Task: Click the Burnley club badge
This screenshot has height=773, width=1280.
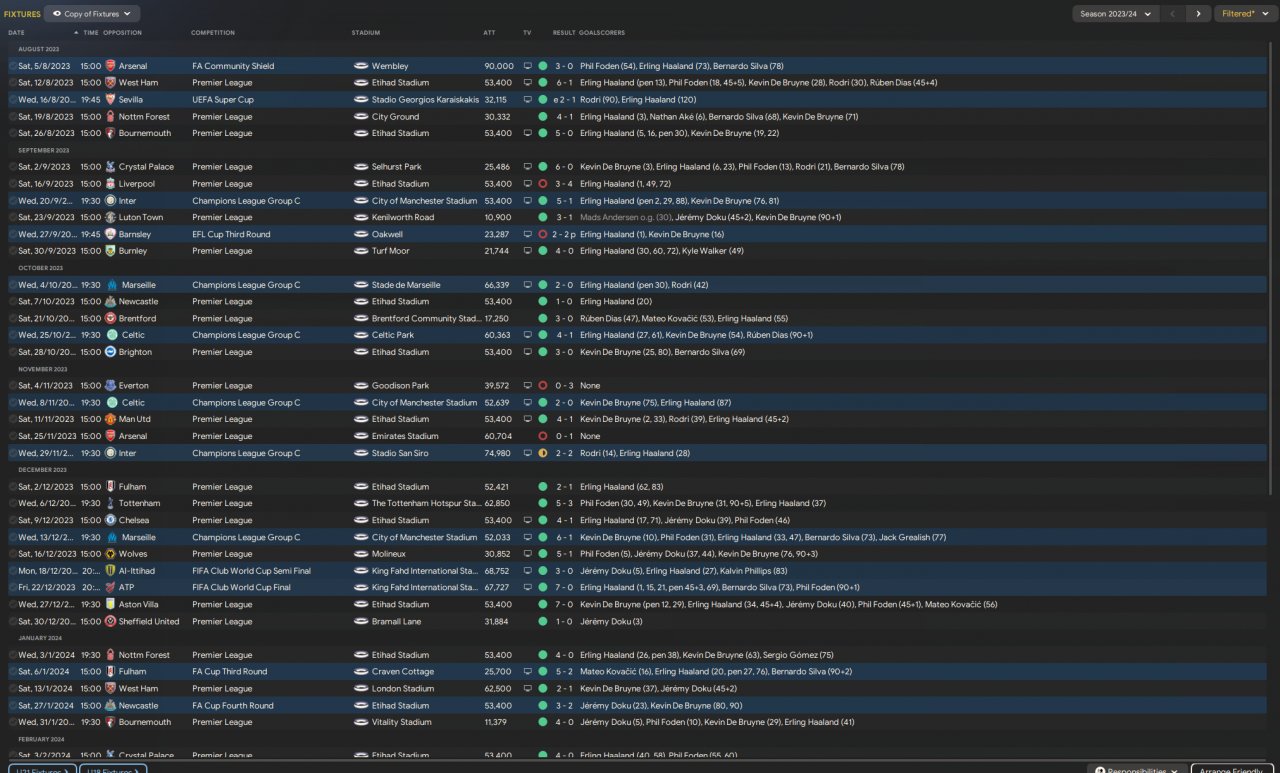Action: coord(111,251)
